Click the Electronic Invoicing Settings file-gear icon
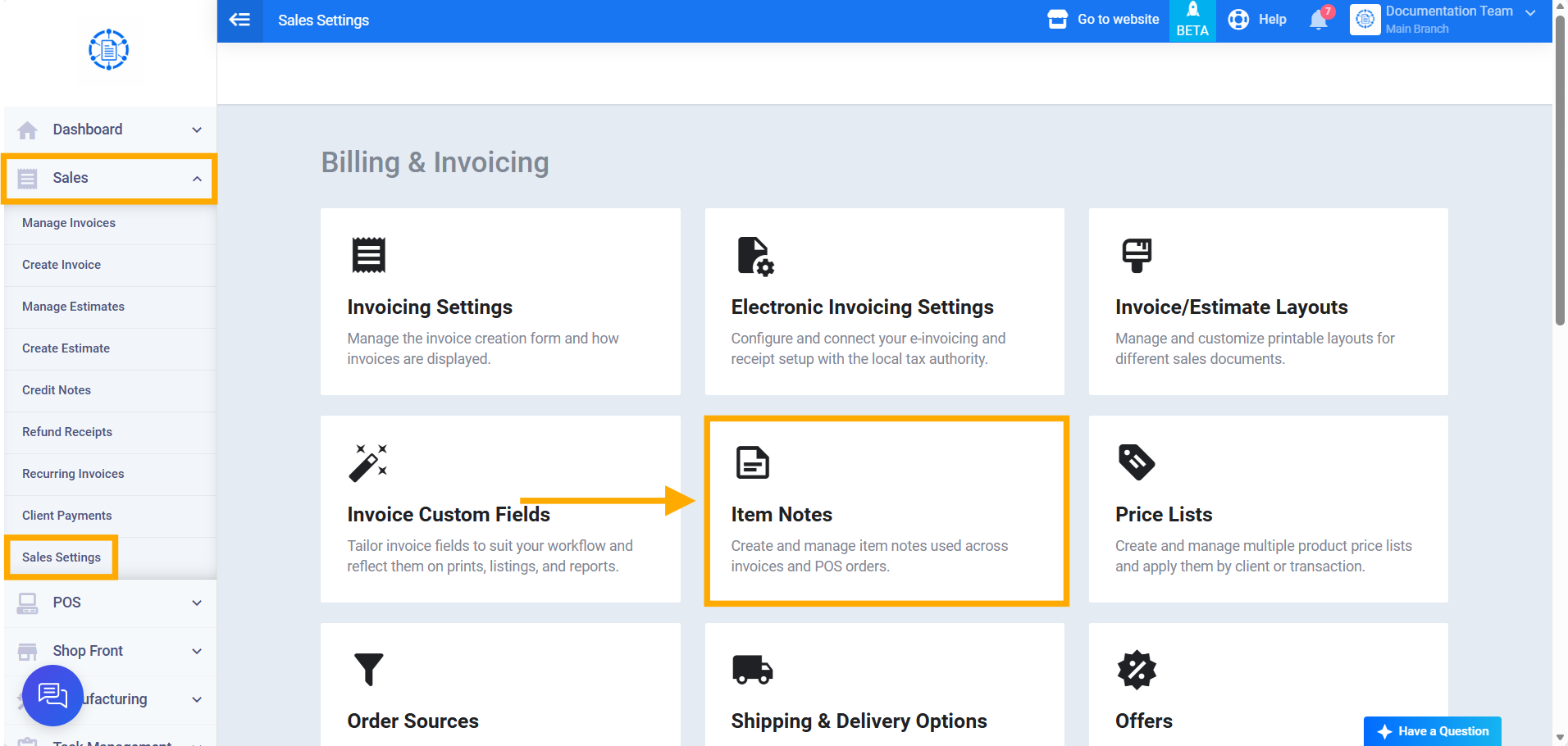1568x746 pixels. tap(755, 256)
